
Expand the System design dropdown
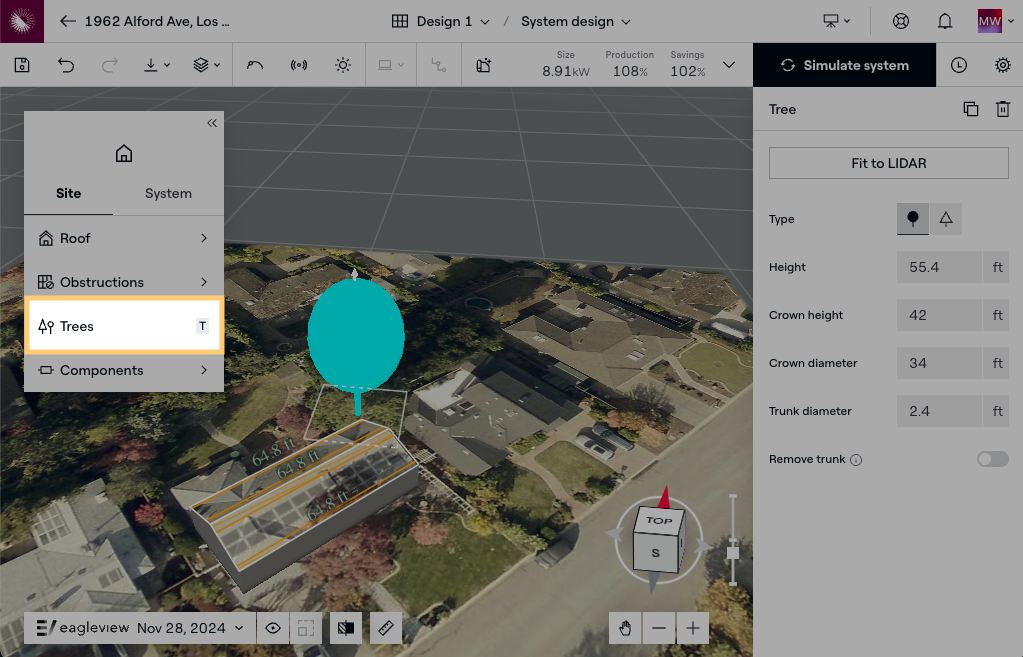[x=576, y=21]
